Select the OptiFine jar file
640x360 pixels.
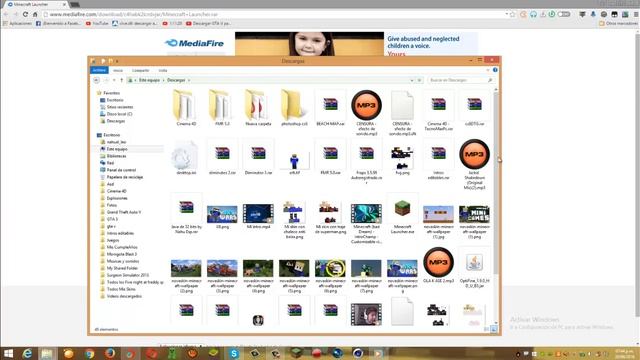tap(474, 267)
